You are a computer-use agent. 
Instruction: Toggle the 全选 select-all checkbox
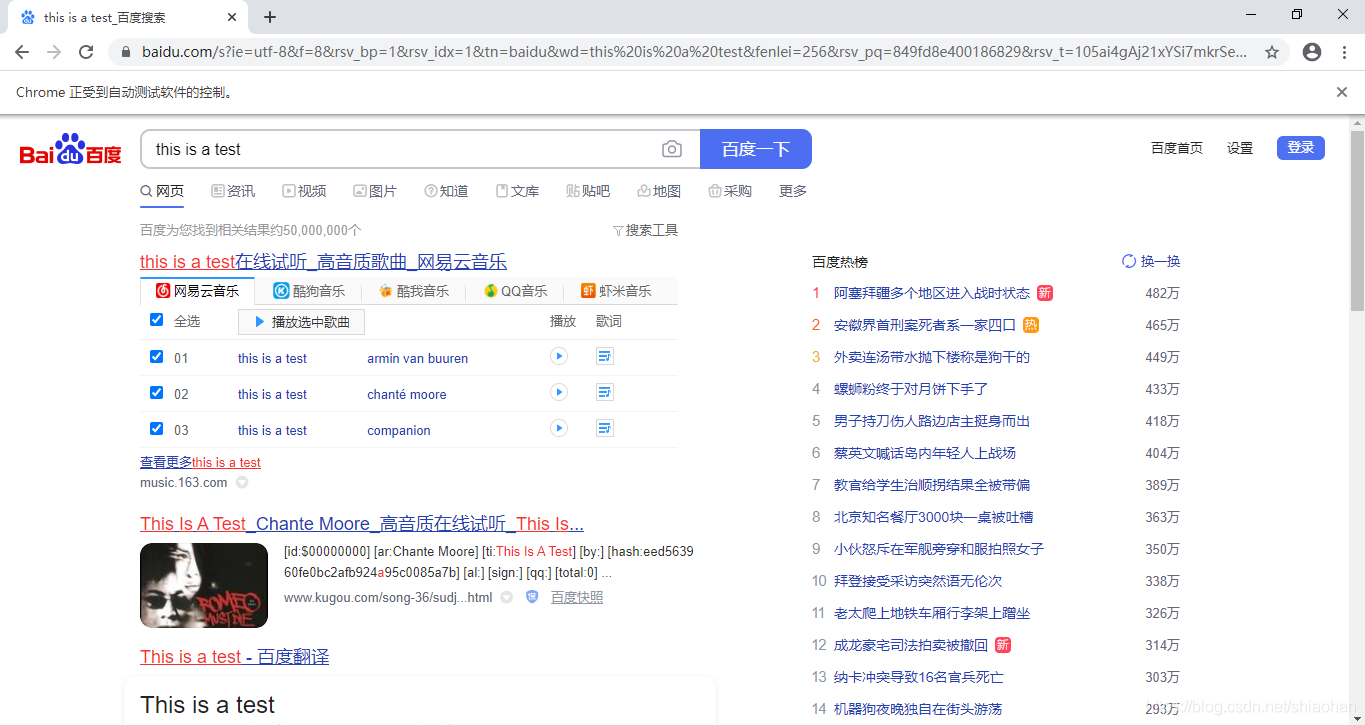pyautogui.click(x=156, y=320)
